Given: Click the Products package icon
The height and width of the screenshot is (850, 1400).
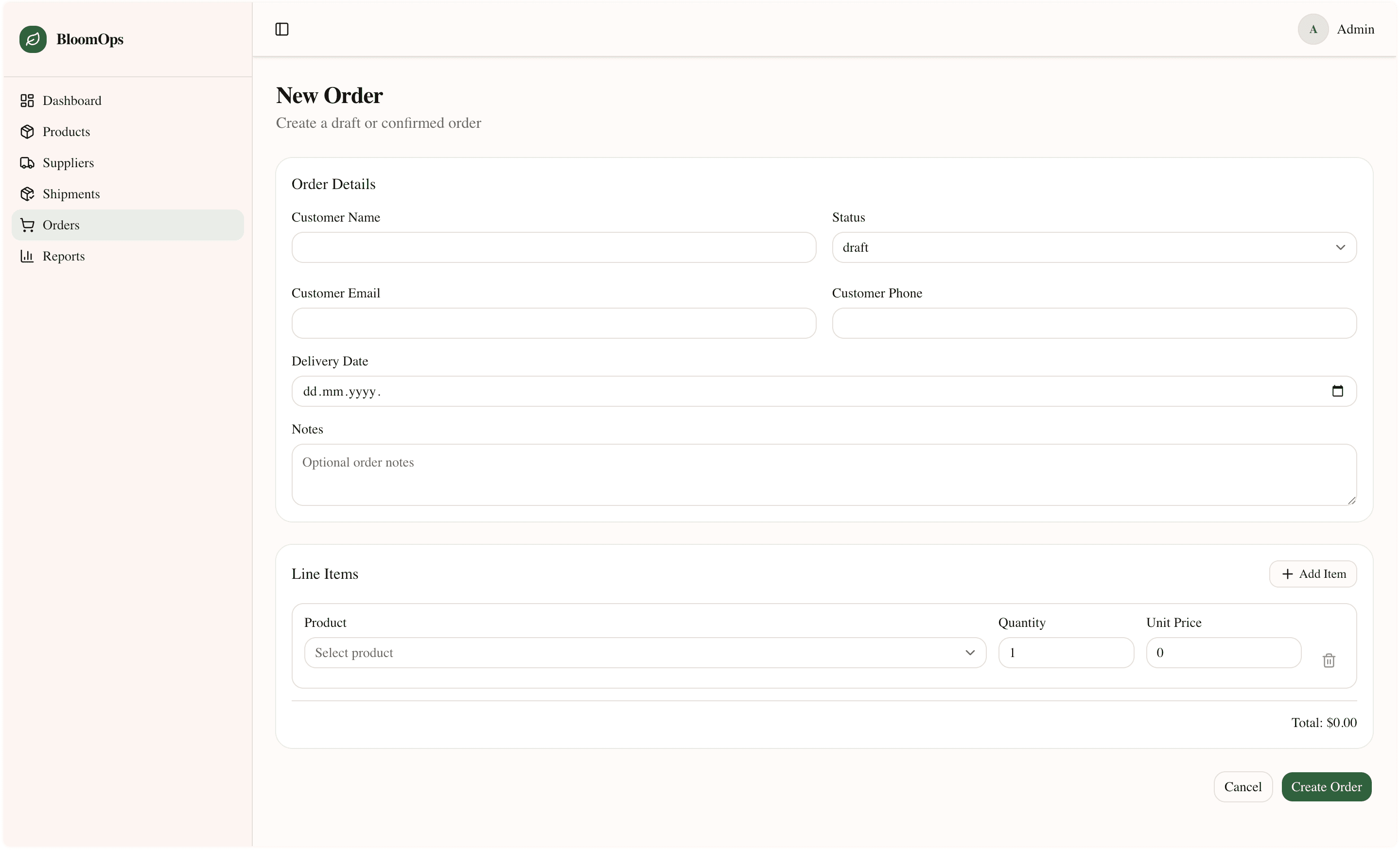Looking at the screenshot, I should (x=27, y=131).
